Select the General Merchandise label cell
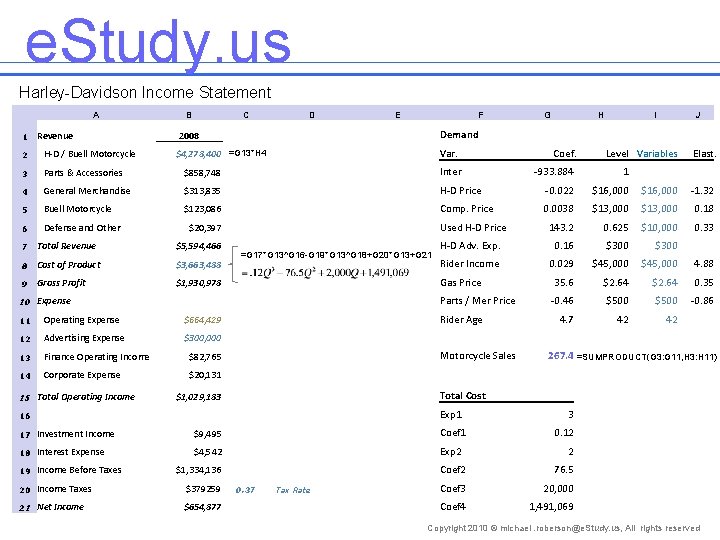This screenshot has height=540, width=720. (x=87, y=191)
